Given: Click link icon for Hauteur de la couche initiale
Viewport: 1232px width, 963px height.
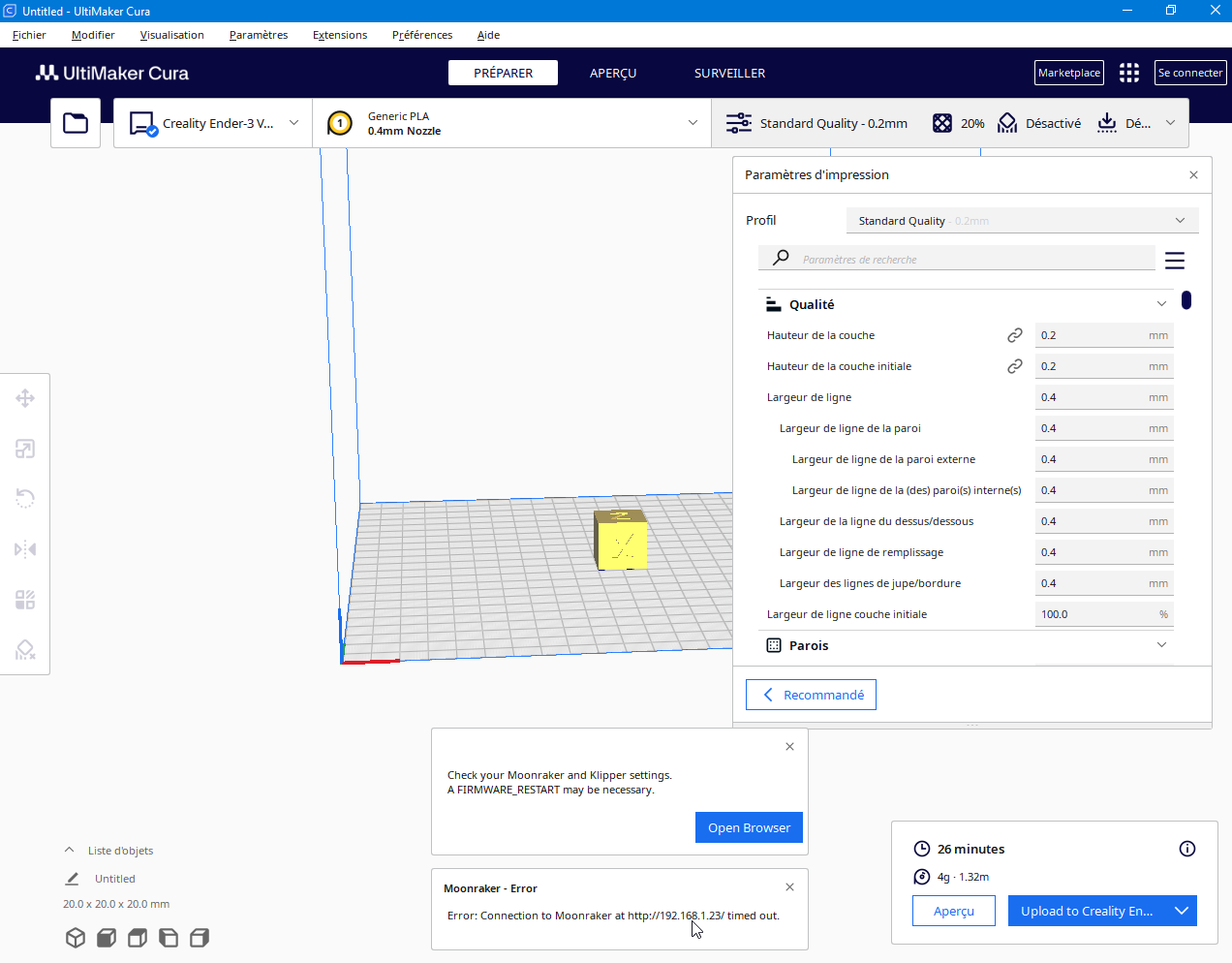Looking at the screenshot, I should (x=1015, y=366).
